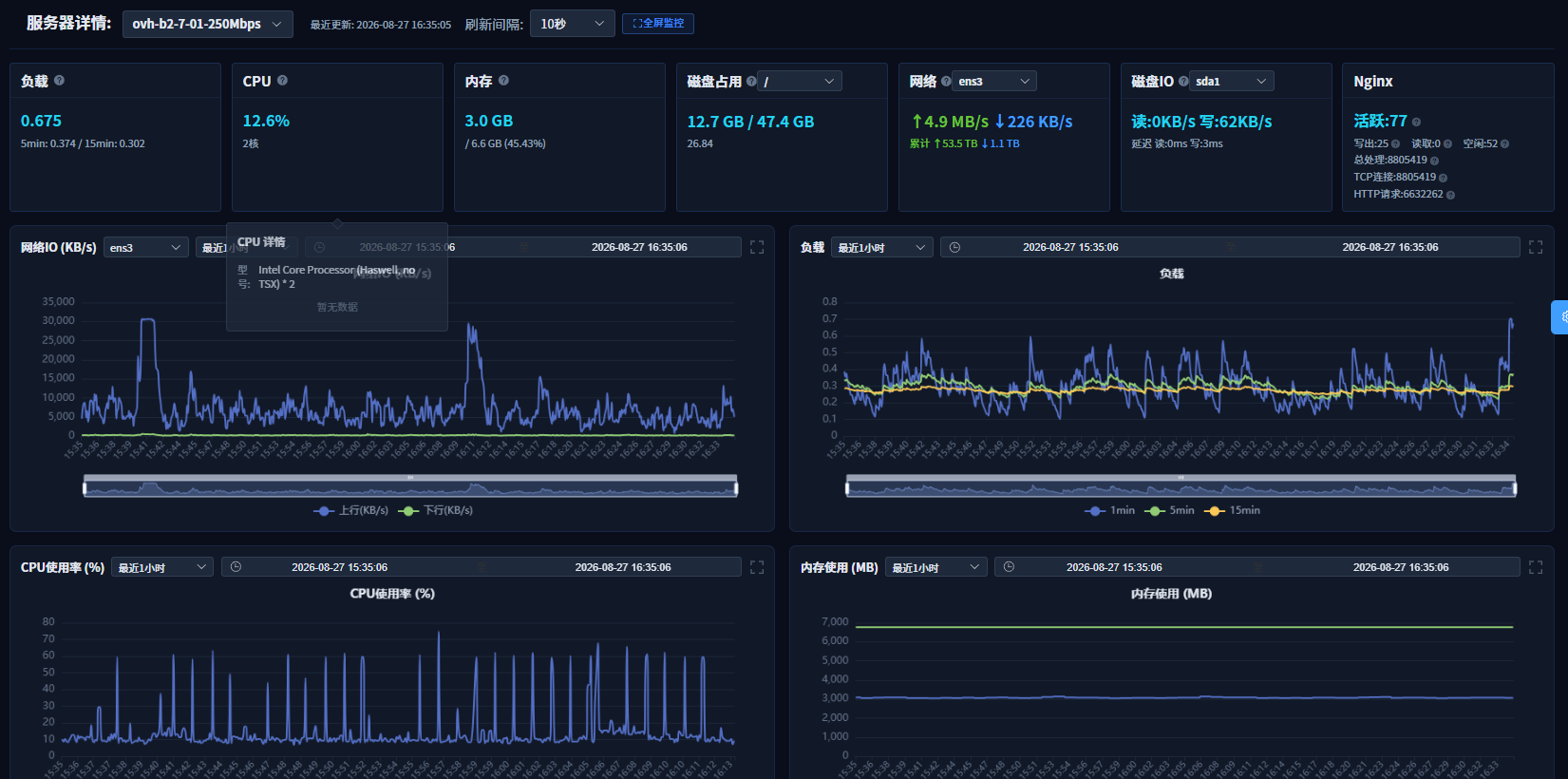
Task: Click the zoom range slider under 负载 chart
Action: (x=1181, y=485)
